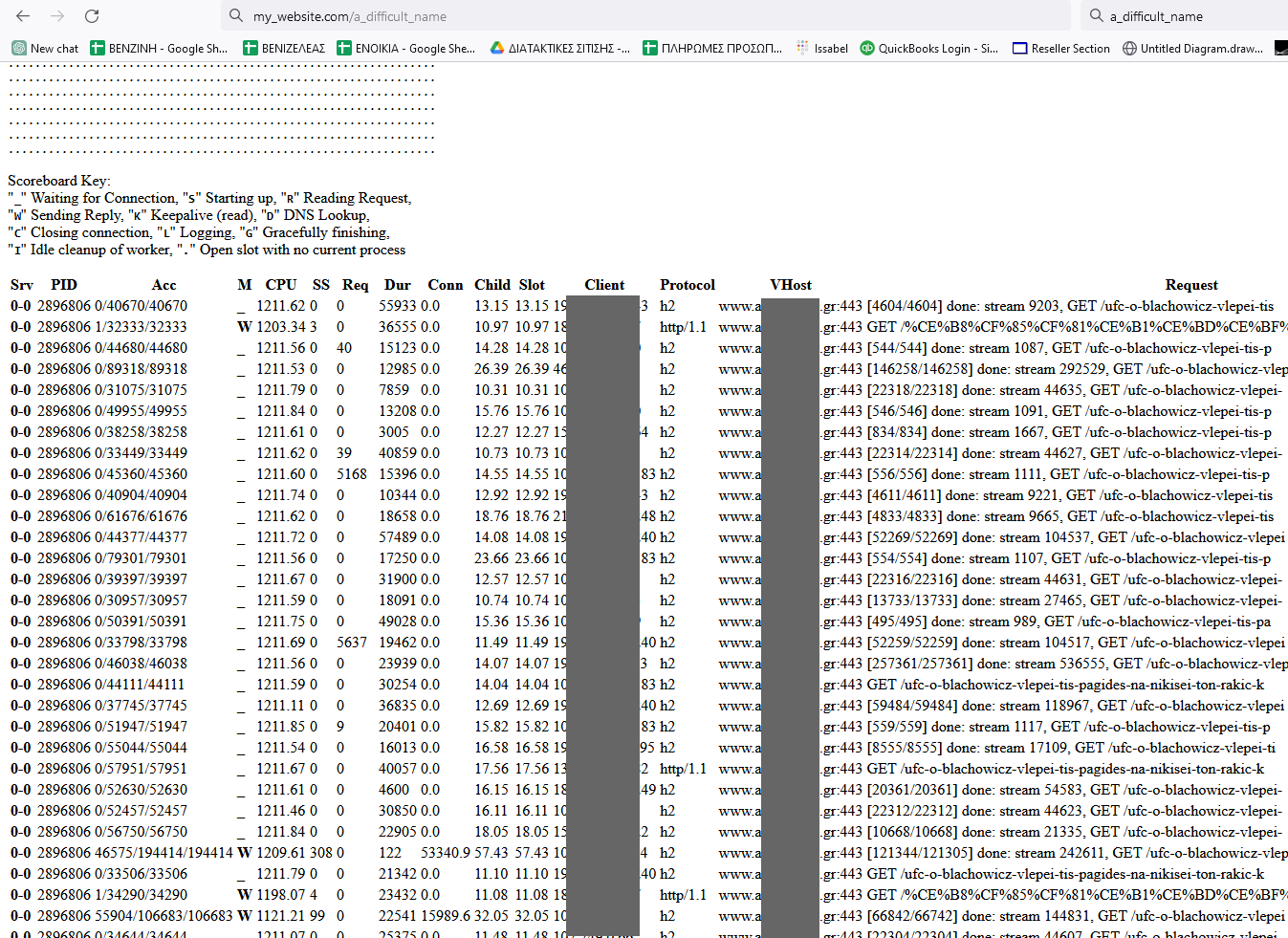This screenshot has width=1288, height=938.
Task: Open the Reseller Section bookmark
Action: 1061,48
